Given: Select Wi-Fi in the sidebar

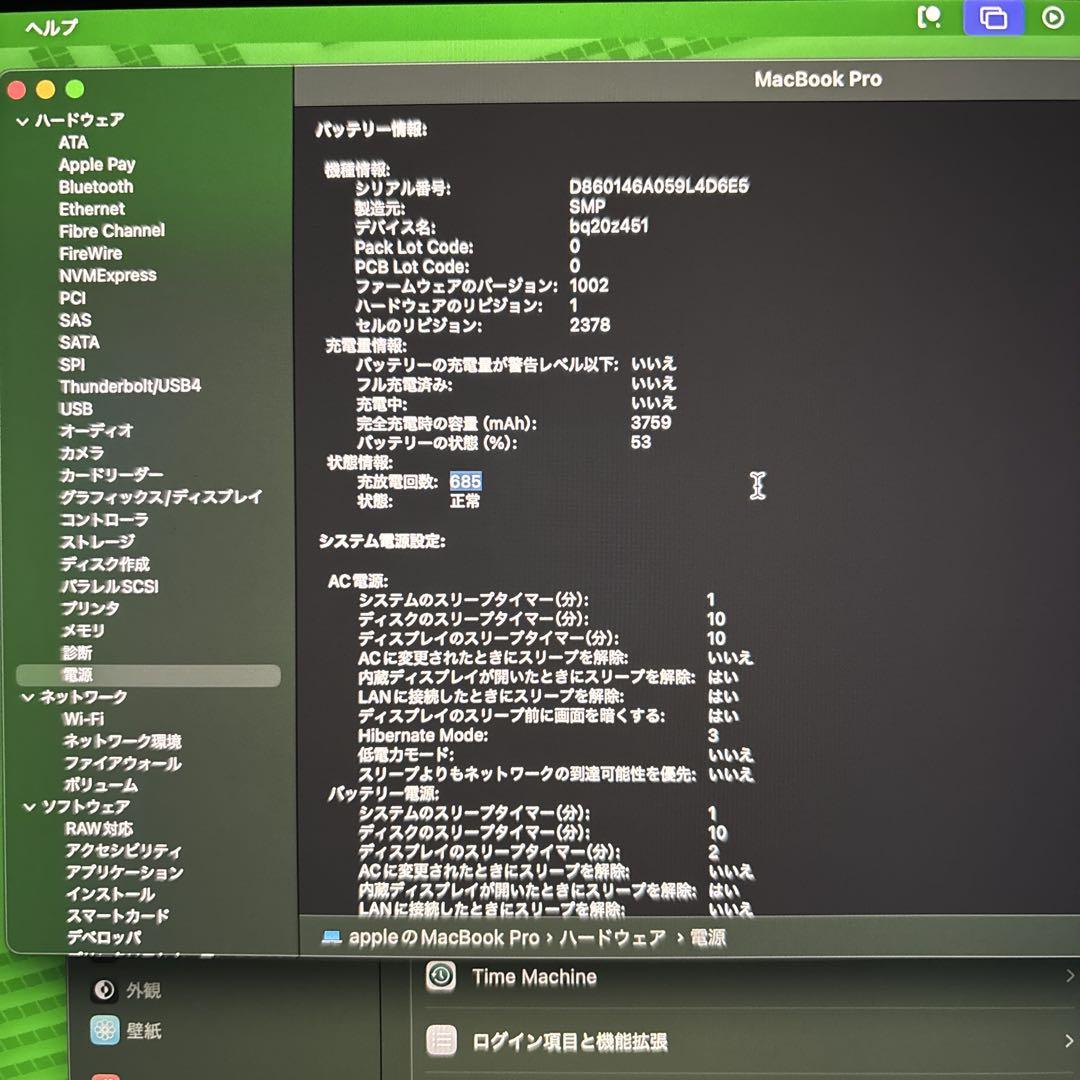Looking at the screenshot, I should click(83, 719).
